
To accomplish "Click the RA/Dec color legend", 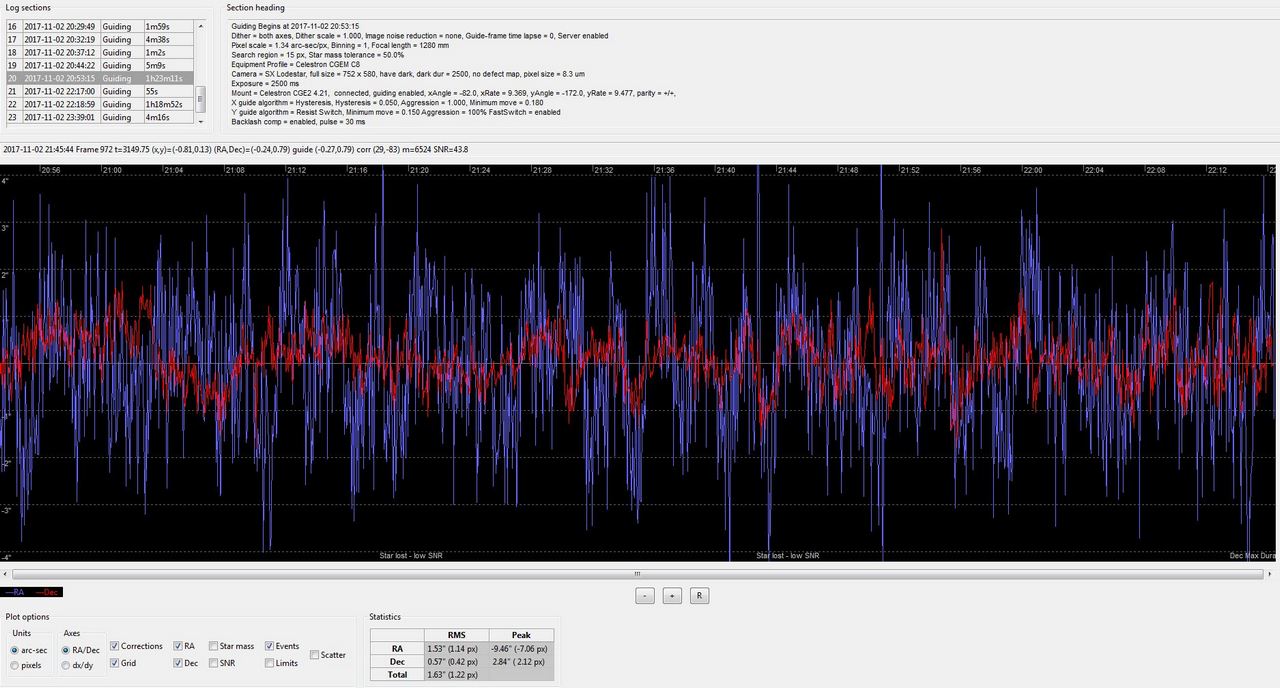I will [33, 592].
